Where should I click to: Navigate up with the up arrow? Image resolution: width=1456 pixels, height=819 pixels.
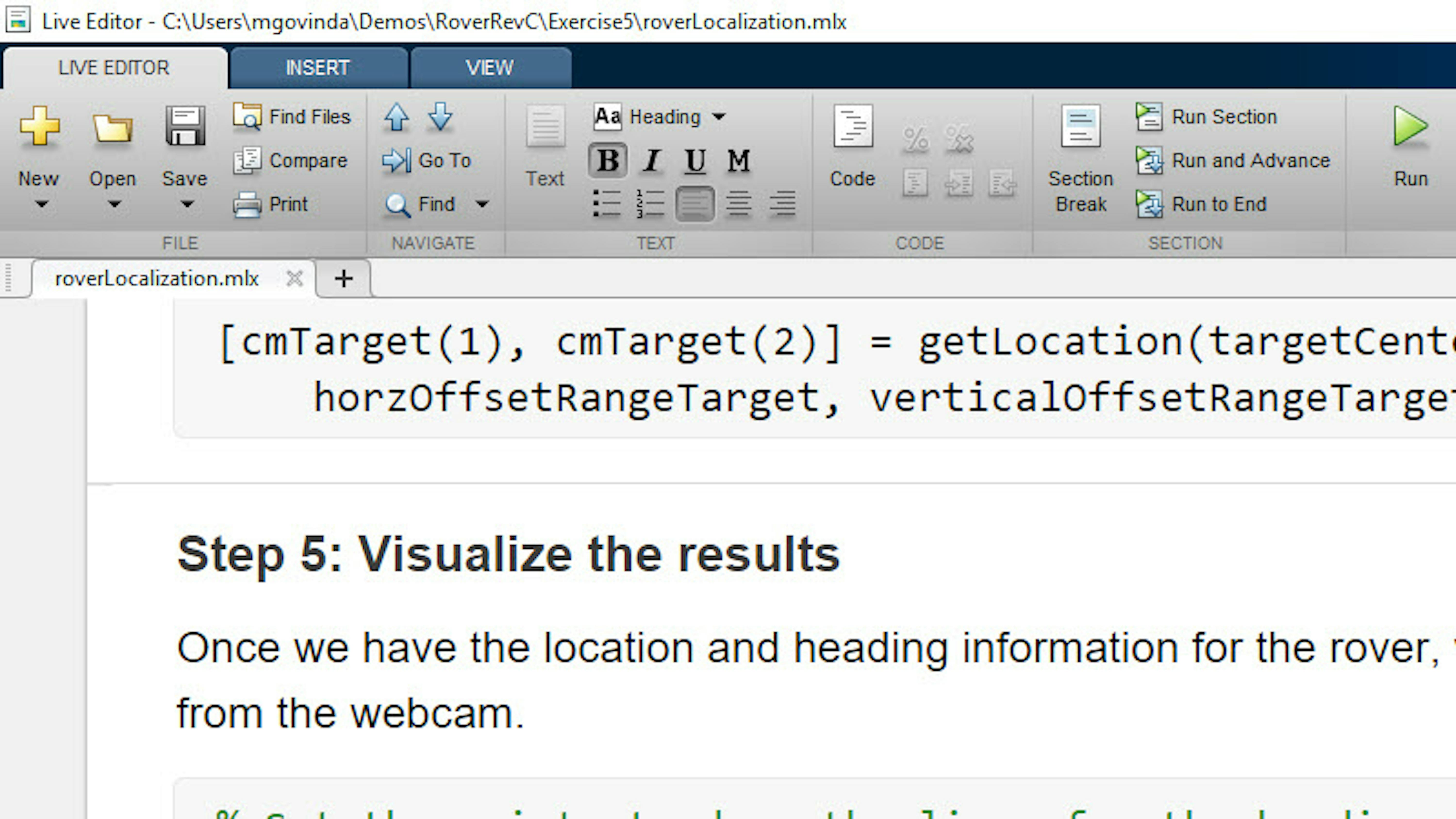coord(396,117)
